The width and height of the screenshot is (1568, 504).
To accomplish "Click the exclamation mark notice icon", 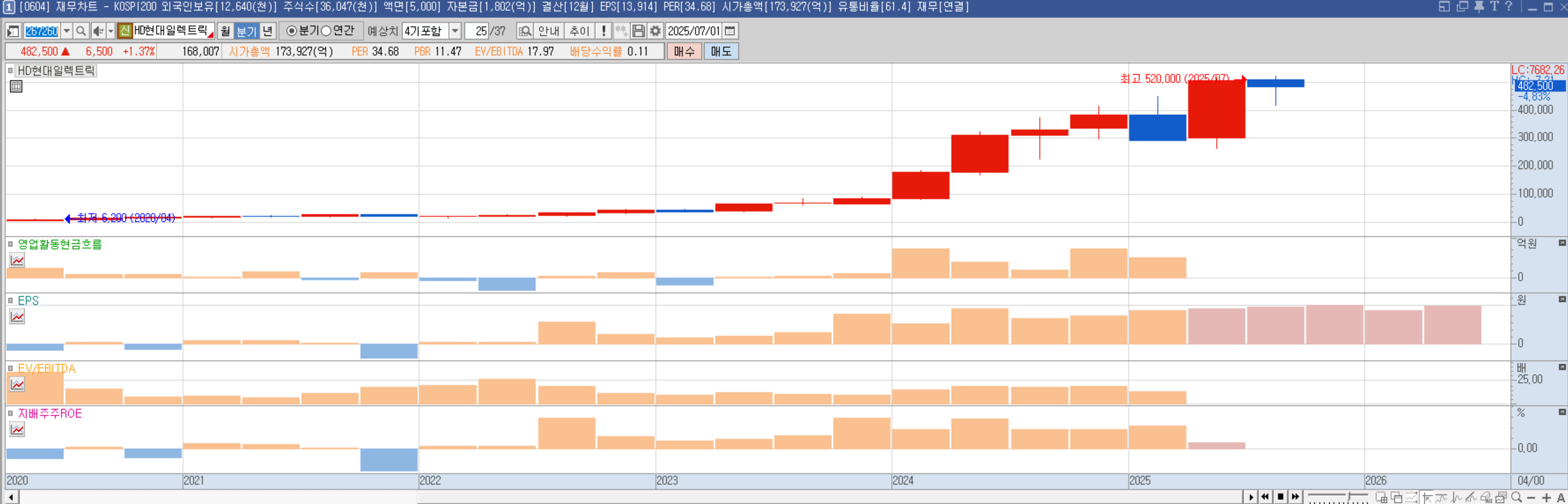I will tap(603, 31).
